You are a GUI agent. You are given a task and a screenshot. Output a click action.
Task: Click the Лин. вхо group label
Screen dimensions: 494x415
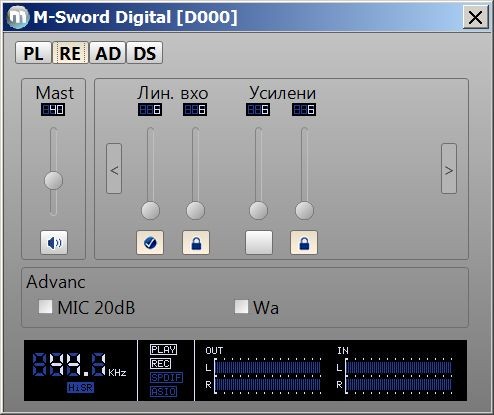(173, 93)
